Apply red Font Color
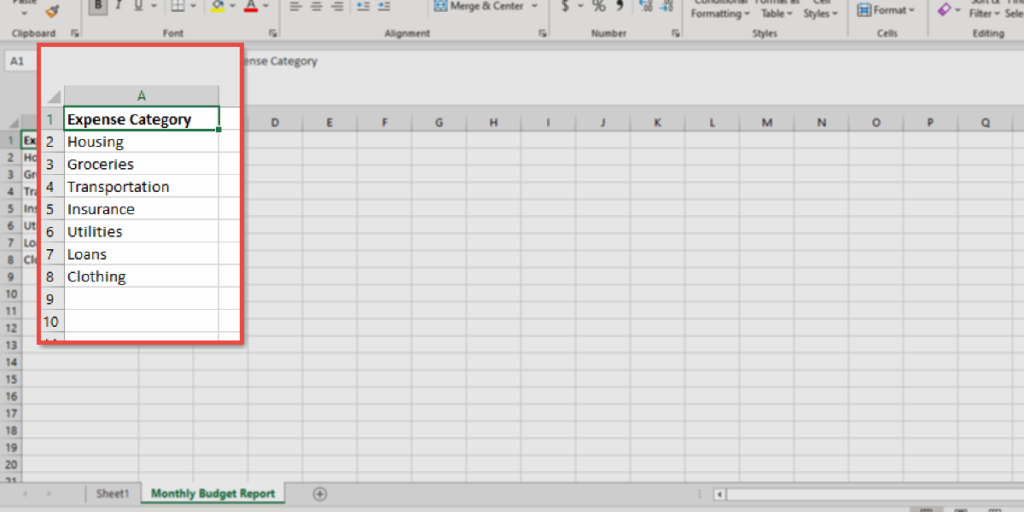Image resolution: width=1024 pixels, height=512 pixels. (250, 6)
